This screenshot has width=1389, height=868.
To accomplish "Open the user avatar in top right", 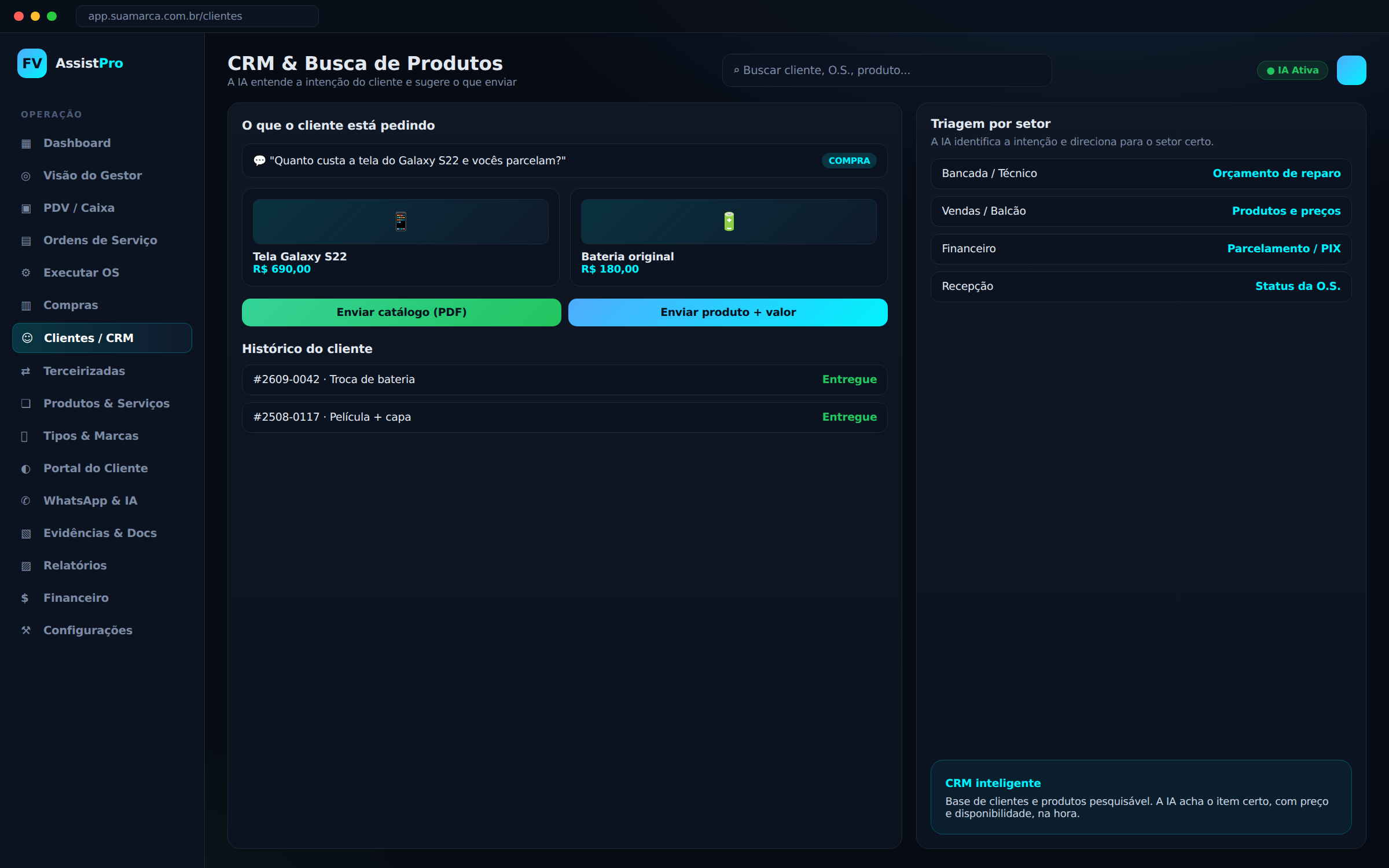I will tap(1351, 70).
